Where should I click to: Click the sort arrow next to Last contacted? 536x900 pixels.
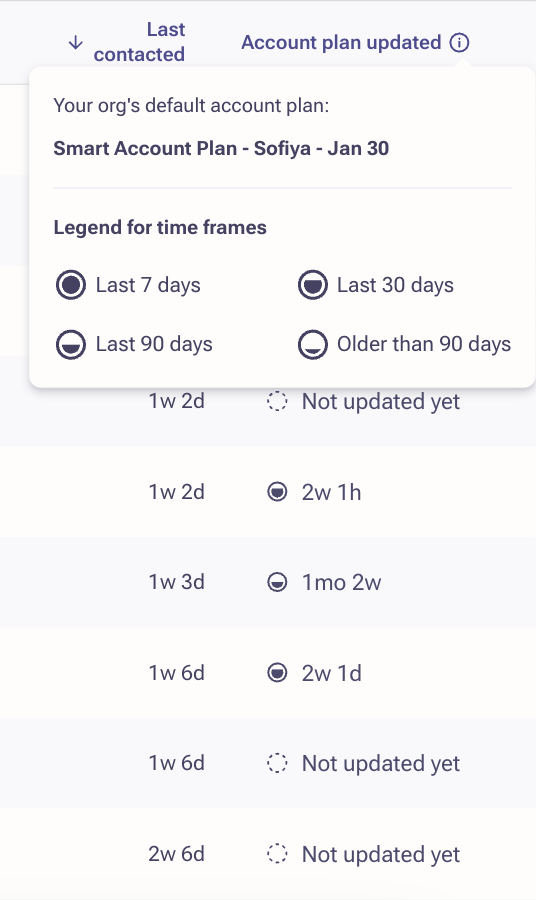(x=76, y=42)
